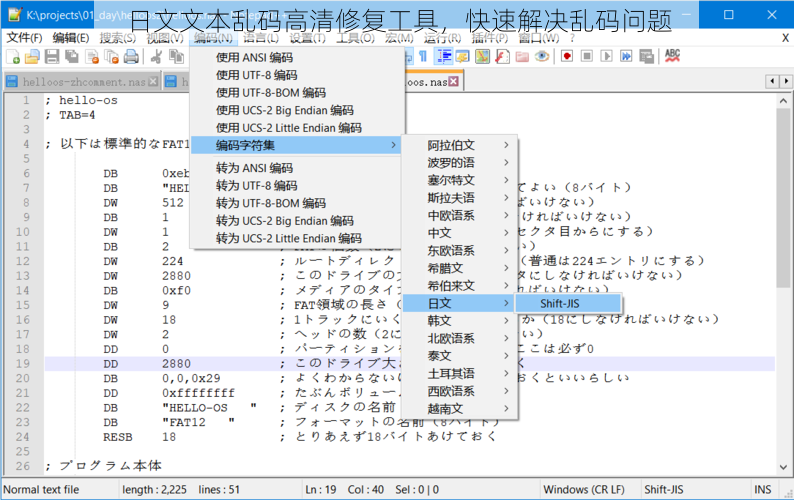Toggle INS mode in the status bar

click(762, 489)
